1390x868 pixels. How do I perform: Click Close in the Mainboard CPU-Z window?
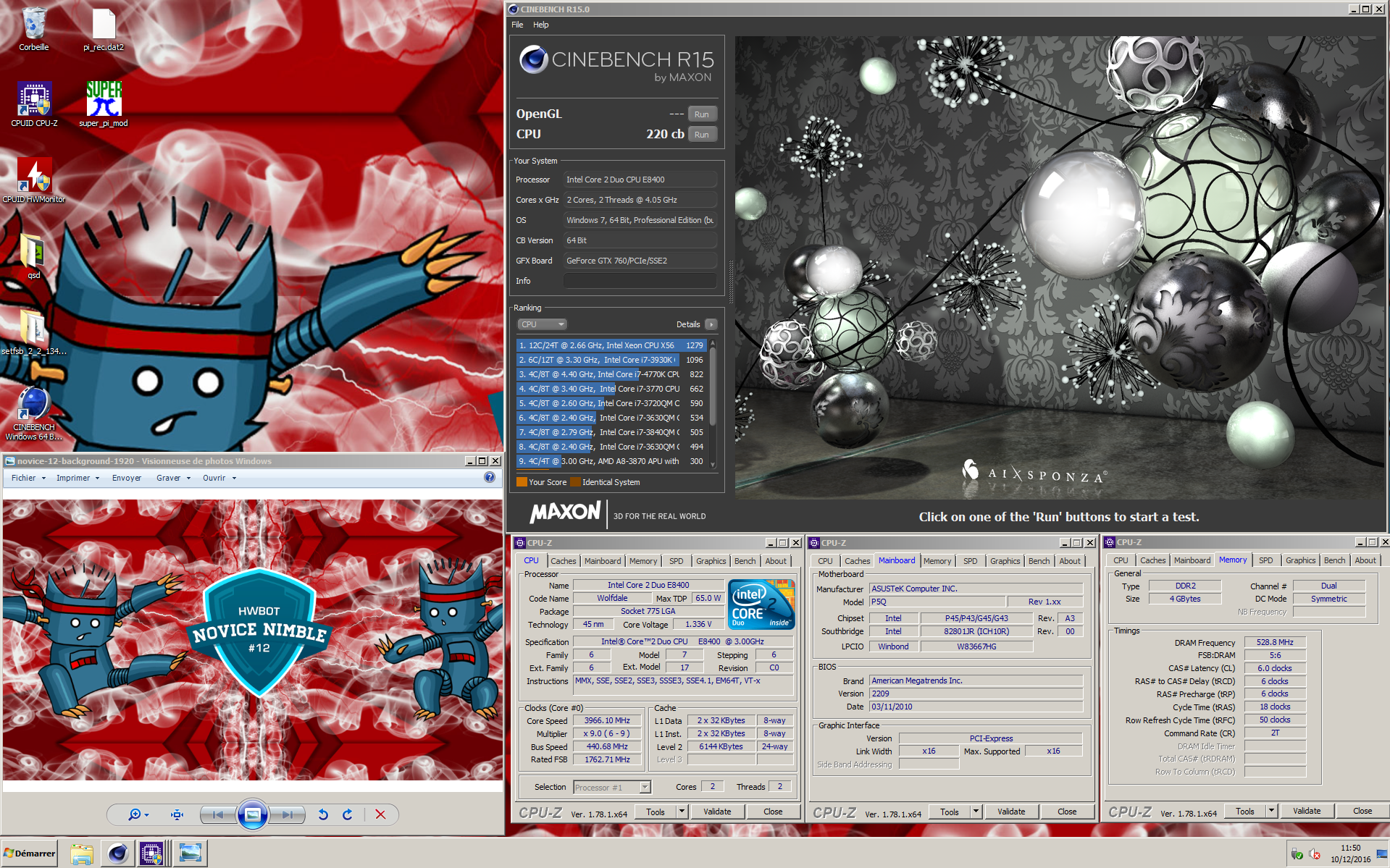(x=1066, y=812)
